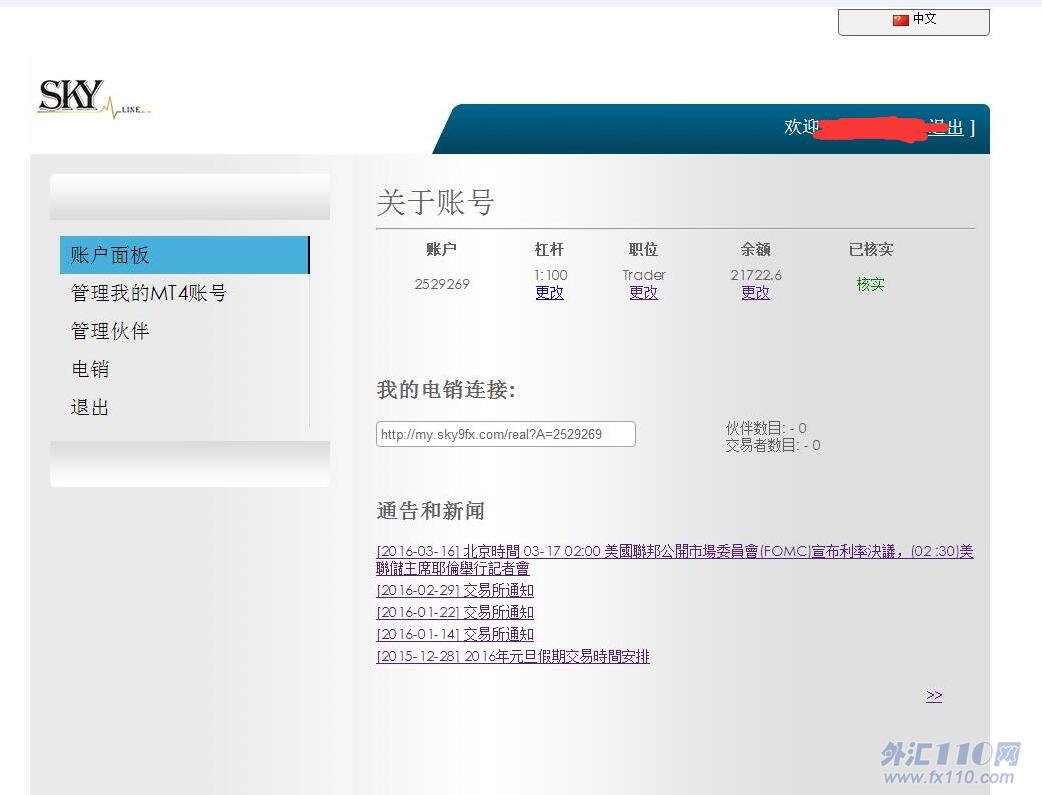Open the 2016-01-14 交易所通知 notice
This screenshot has width=1042, height=795.
[x=455, y=634]
